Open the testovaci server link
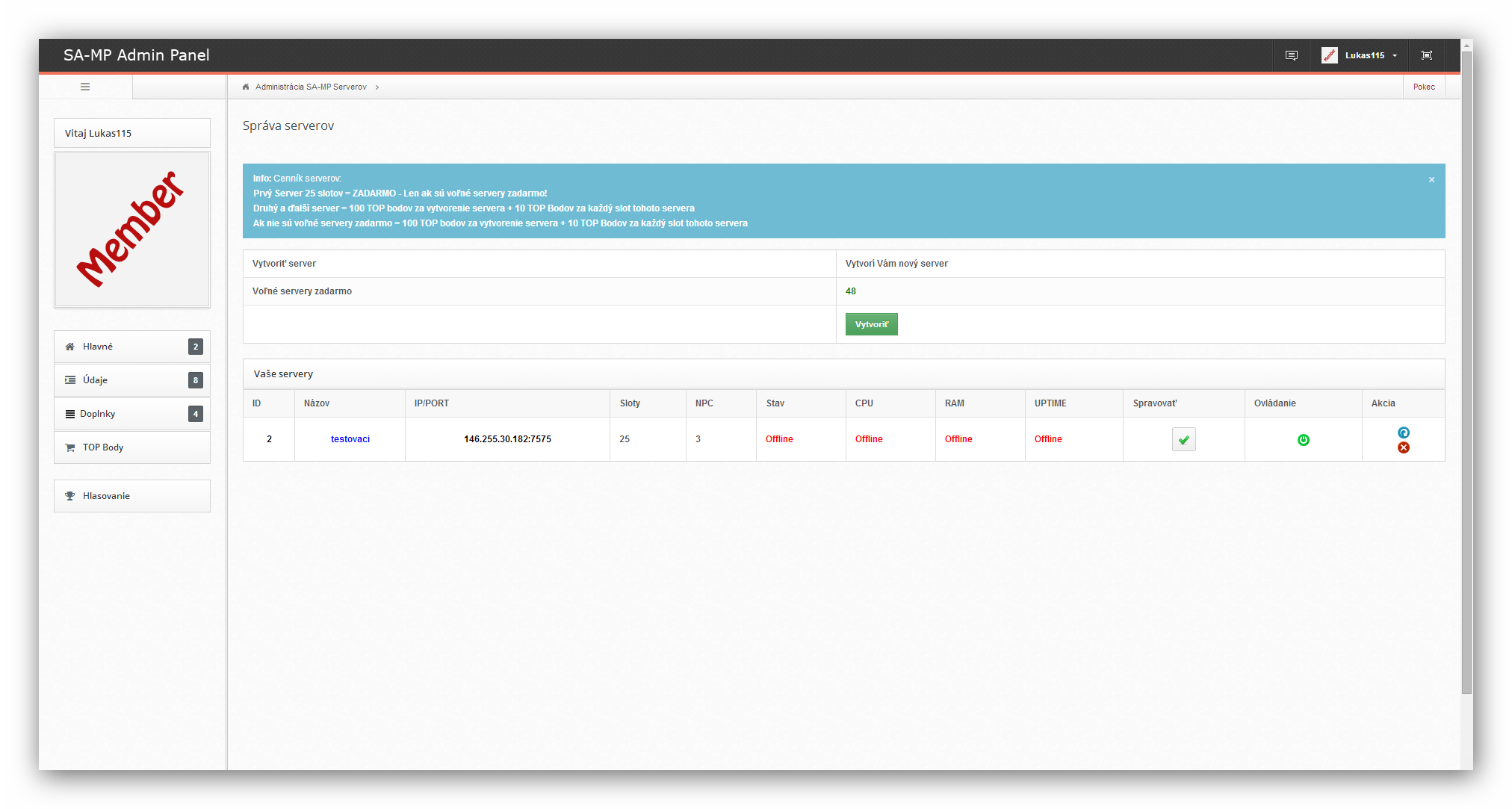The image size is (1512, 809). (350, 439)
